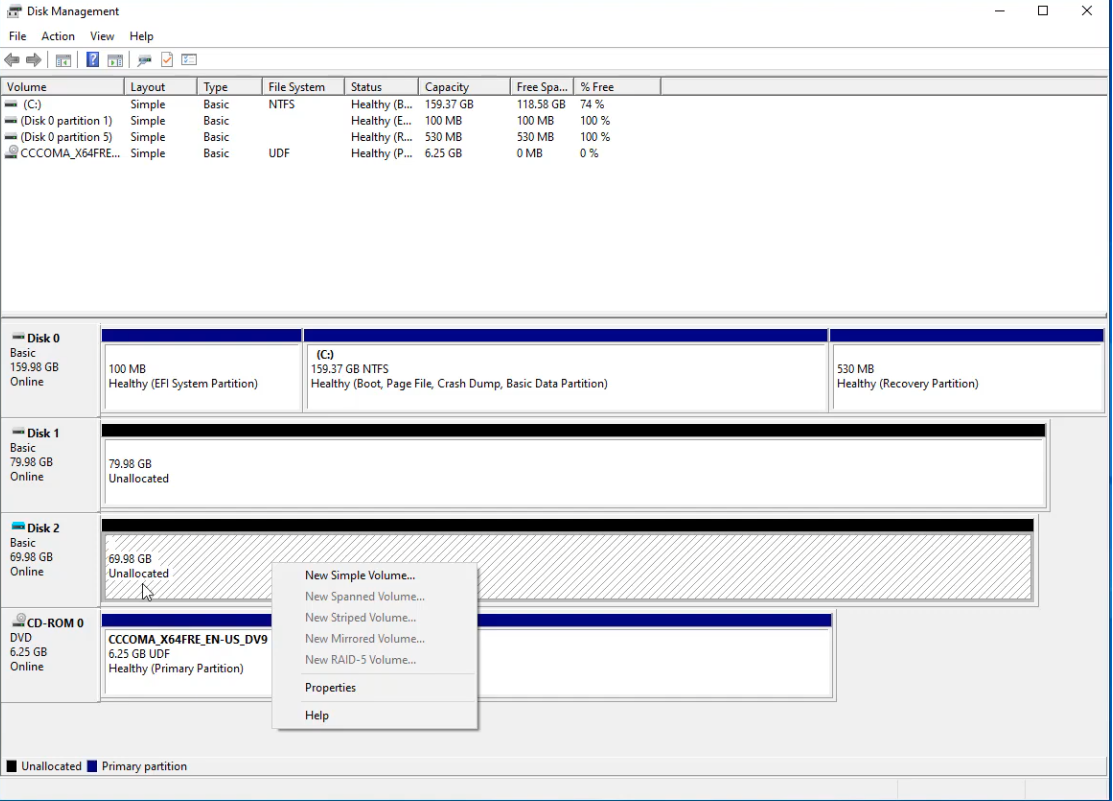Select the CCCOMA_X64FRE... volume row

click(x=331, y=153)
